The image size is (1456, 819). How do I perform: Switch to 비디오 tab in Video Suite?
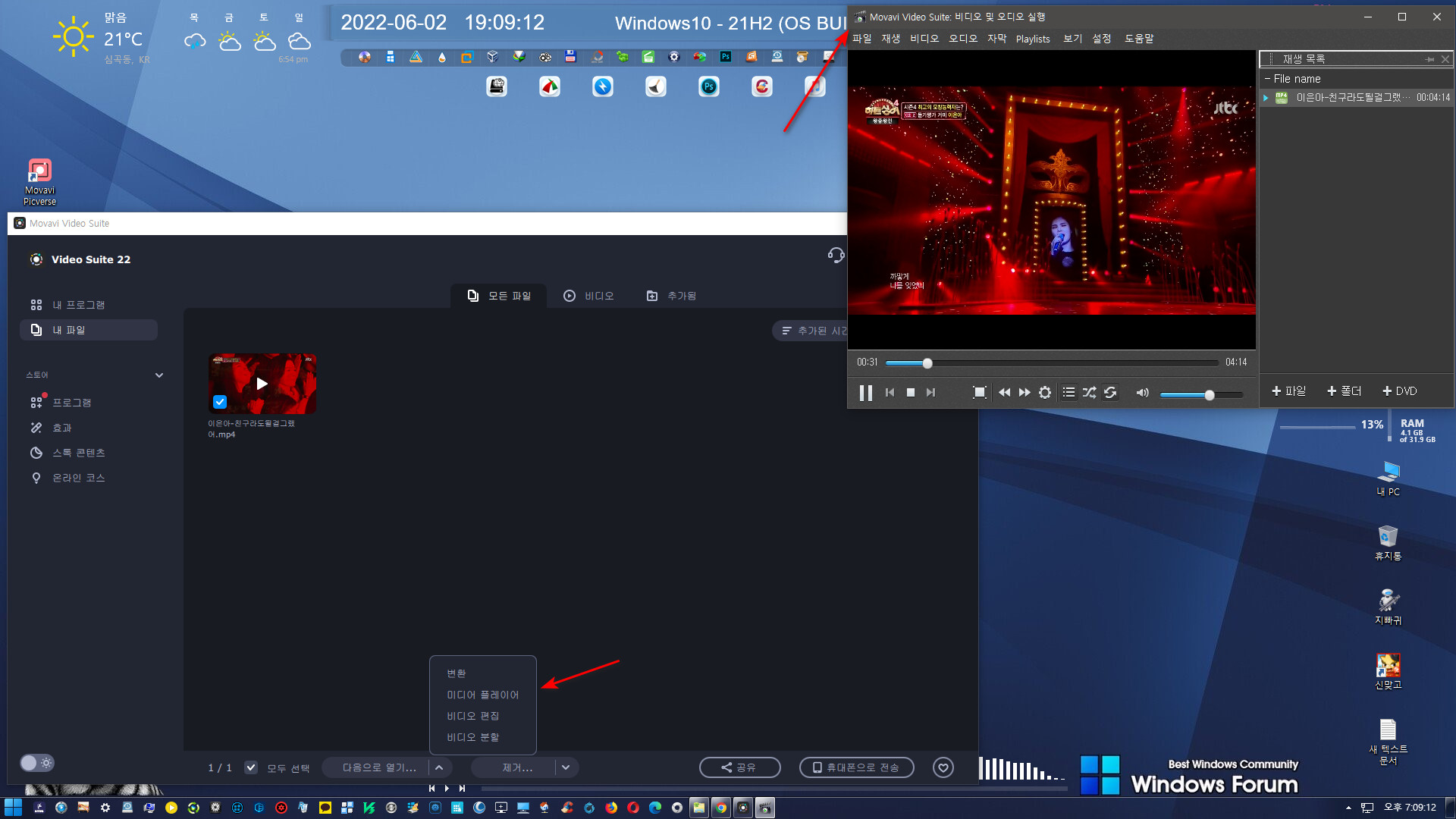(x=588, y=296)
